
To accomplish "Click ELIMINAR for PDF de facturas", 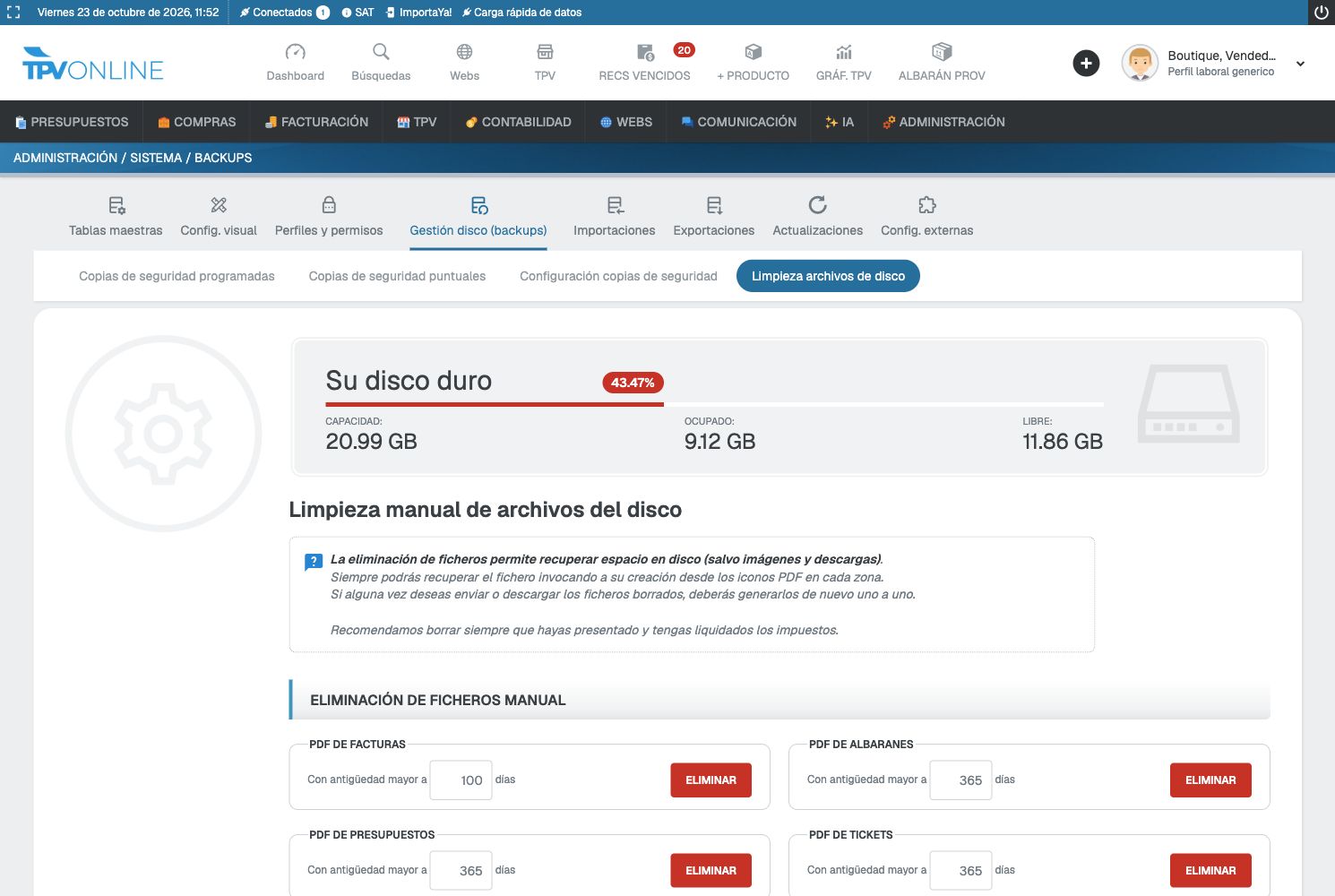I will pos(711,780).
